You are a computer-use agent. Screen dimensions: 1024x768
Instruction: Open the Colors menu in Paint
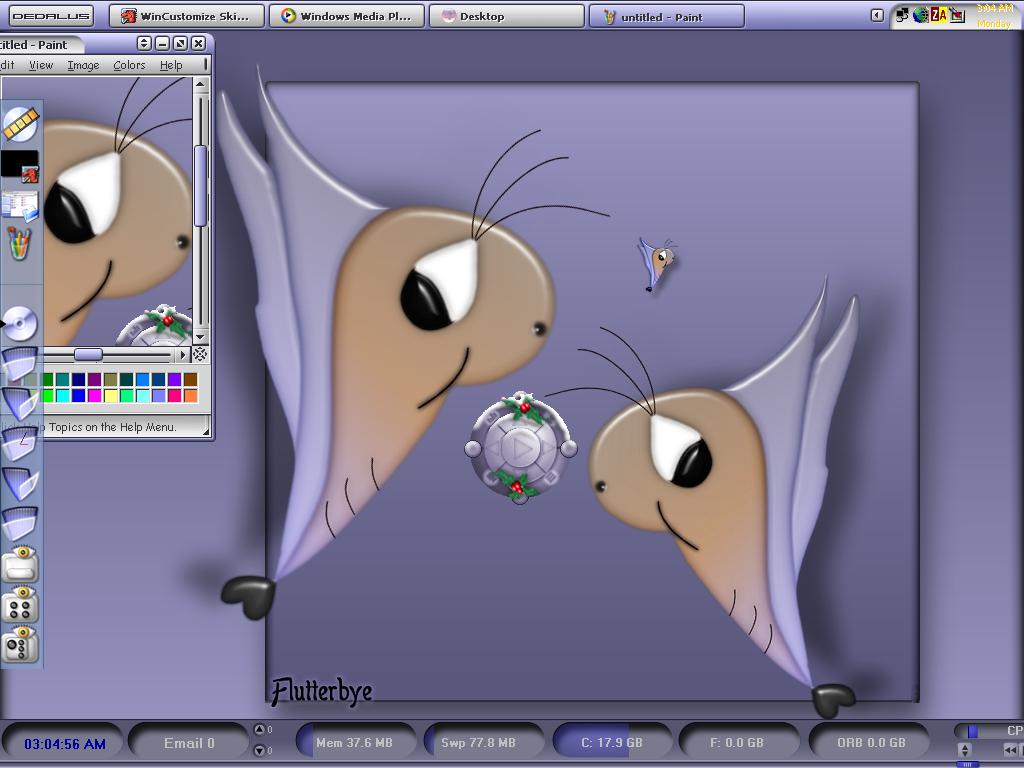129,65
